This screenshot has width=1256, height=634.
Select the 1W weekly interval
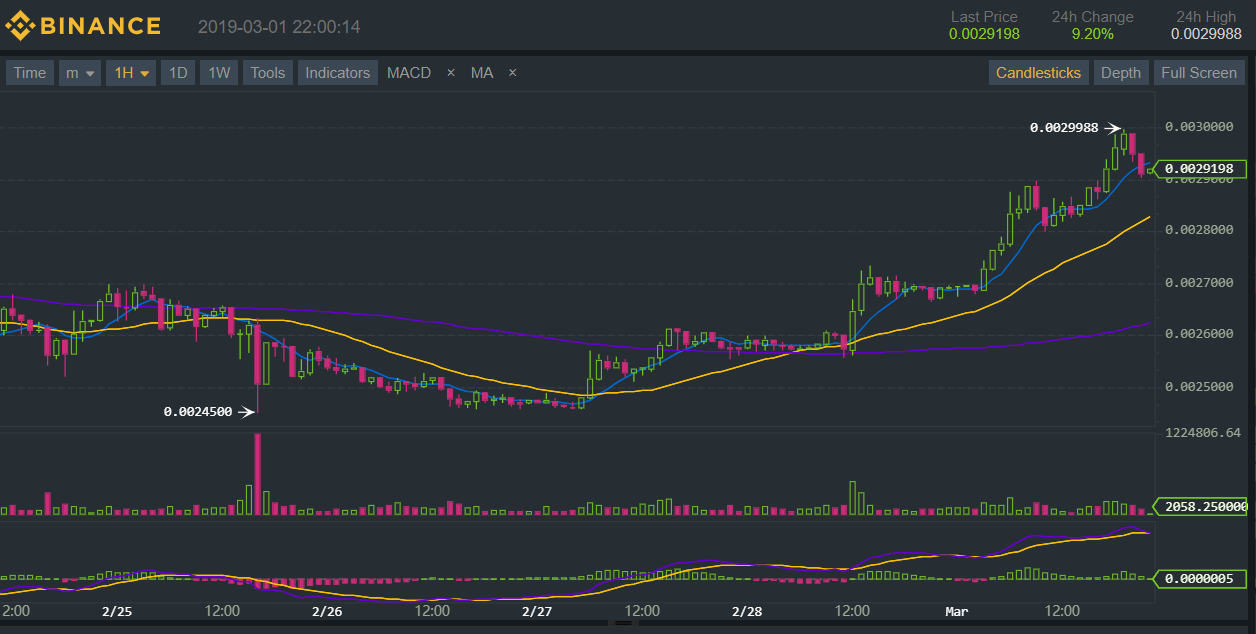[x=219, y=73]
